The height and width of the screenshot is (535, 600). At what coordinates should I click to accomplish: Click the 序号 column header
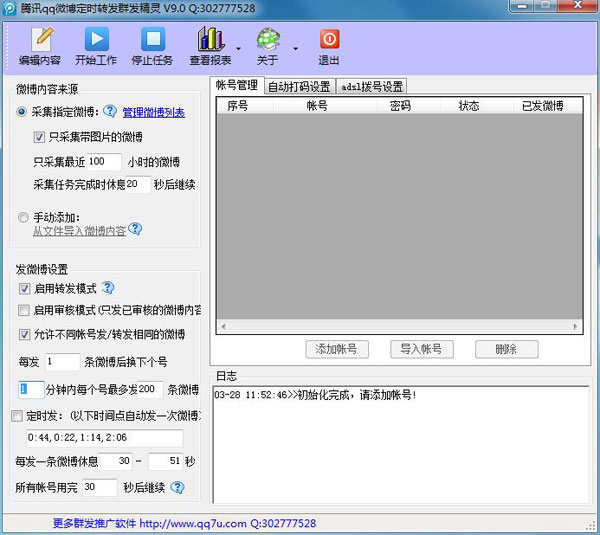coord(245,106)
